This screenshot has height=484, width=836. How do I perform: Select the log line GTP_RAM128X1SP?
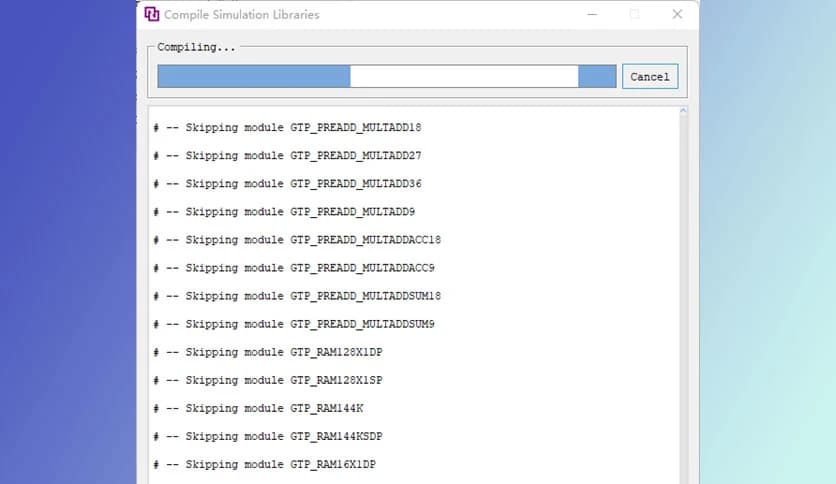[268, 381]
